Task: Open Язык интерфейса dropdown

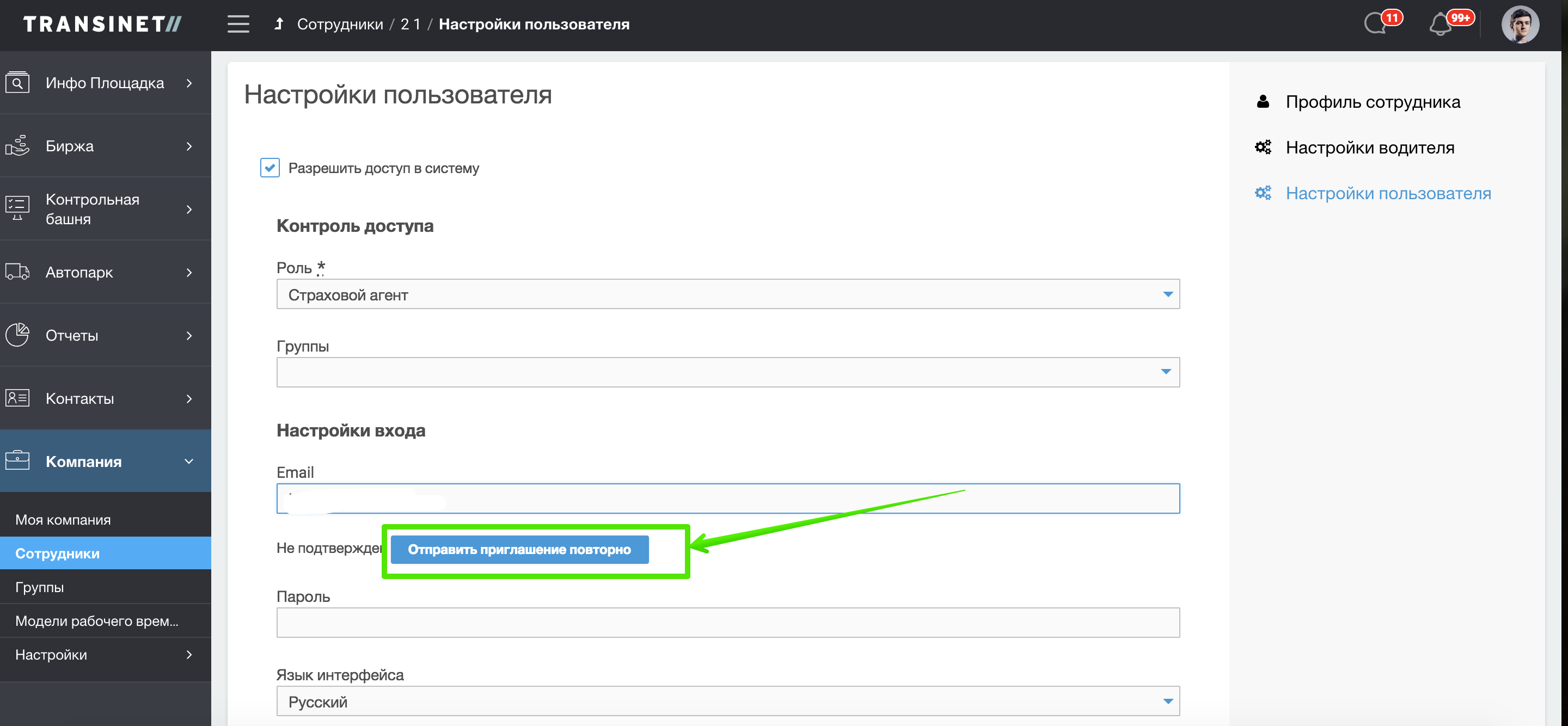Action: click(727, 702)
